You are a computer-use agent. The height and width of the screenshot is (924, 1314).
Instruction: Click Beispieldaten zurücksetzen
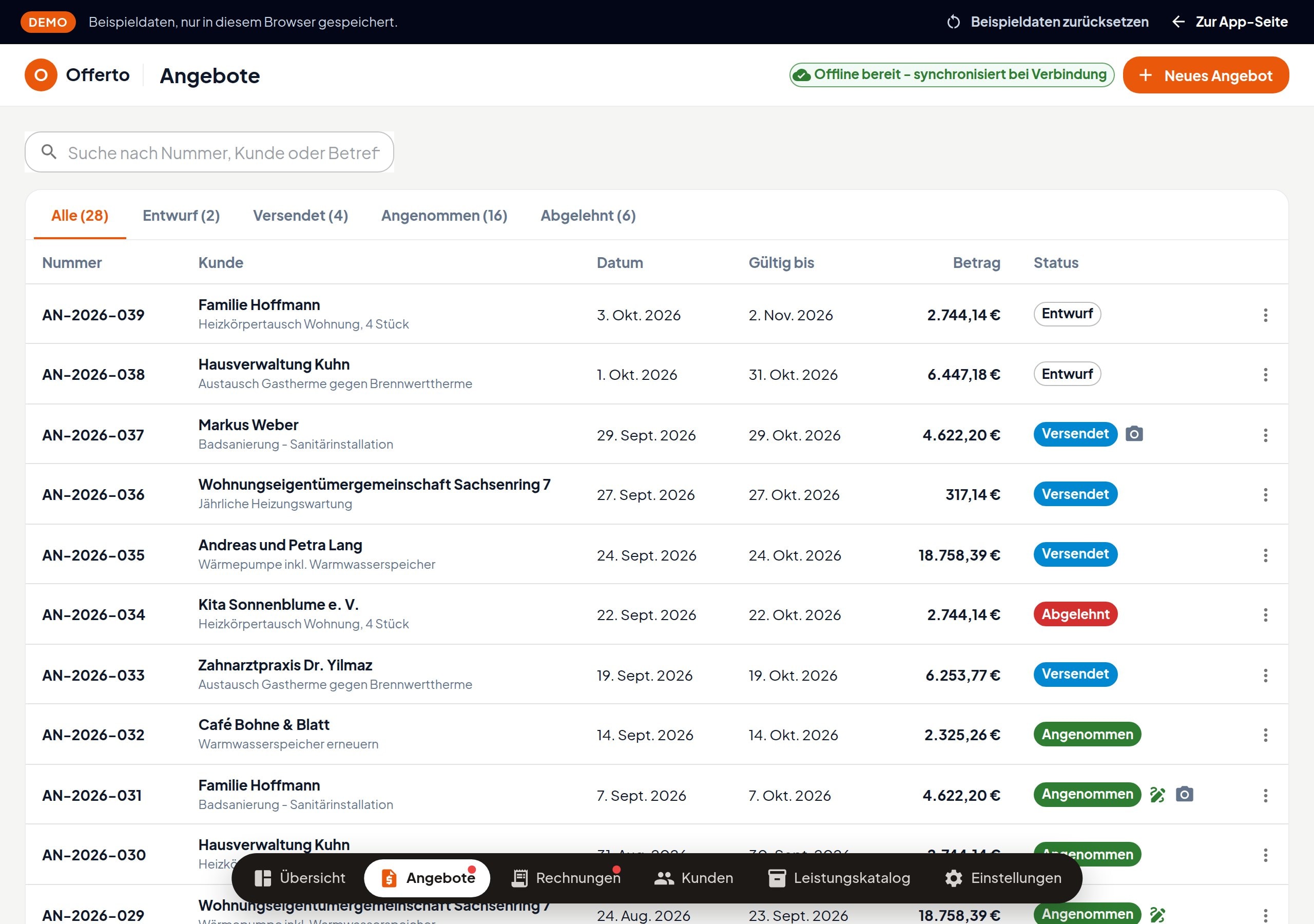pos(1047,22)
